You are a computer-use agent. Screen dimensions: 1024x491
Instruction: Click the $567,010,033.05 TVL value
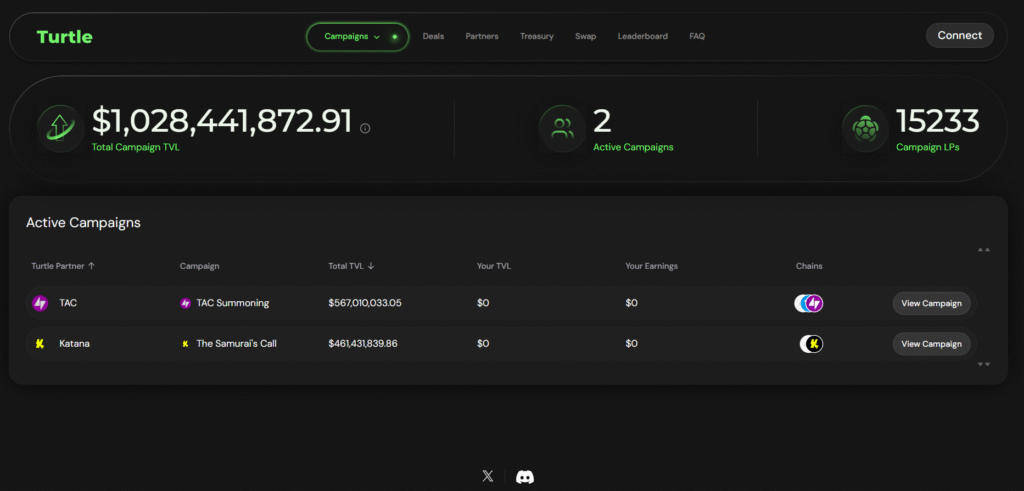click(x=364, y=303)
